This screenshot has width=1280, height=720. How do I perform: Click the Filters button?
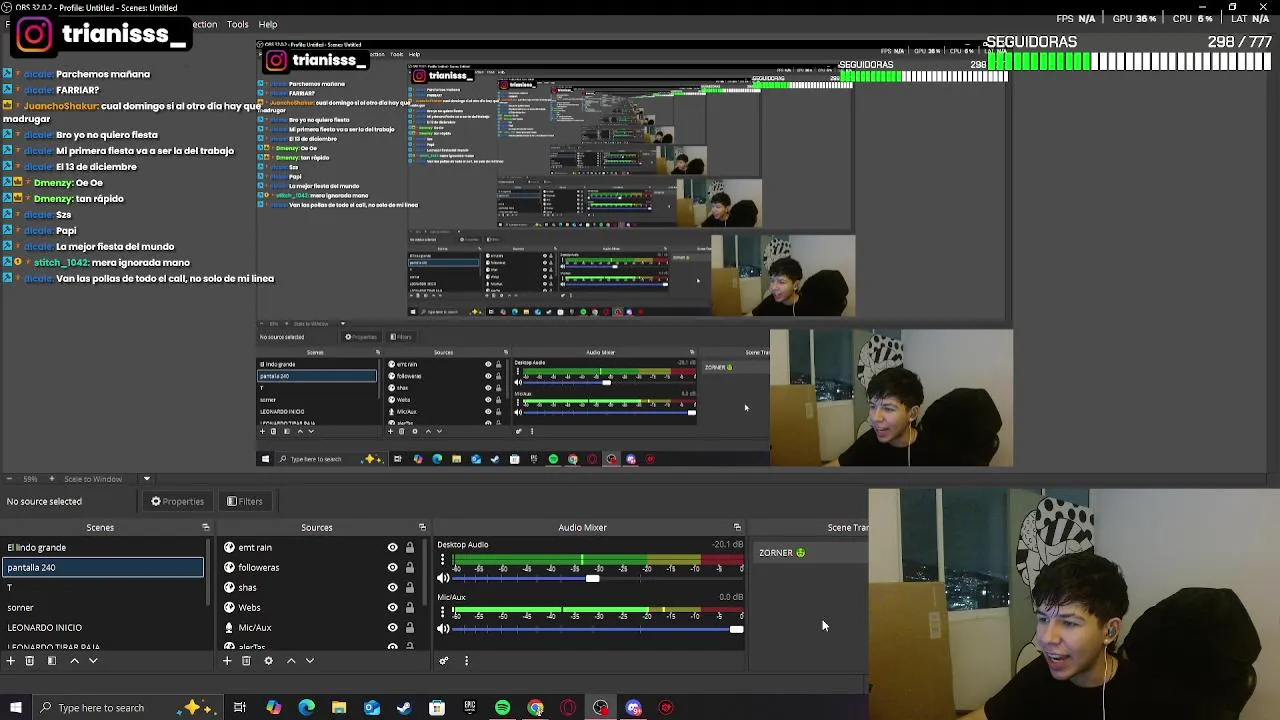pos(244,501)
